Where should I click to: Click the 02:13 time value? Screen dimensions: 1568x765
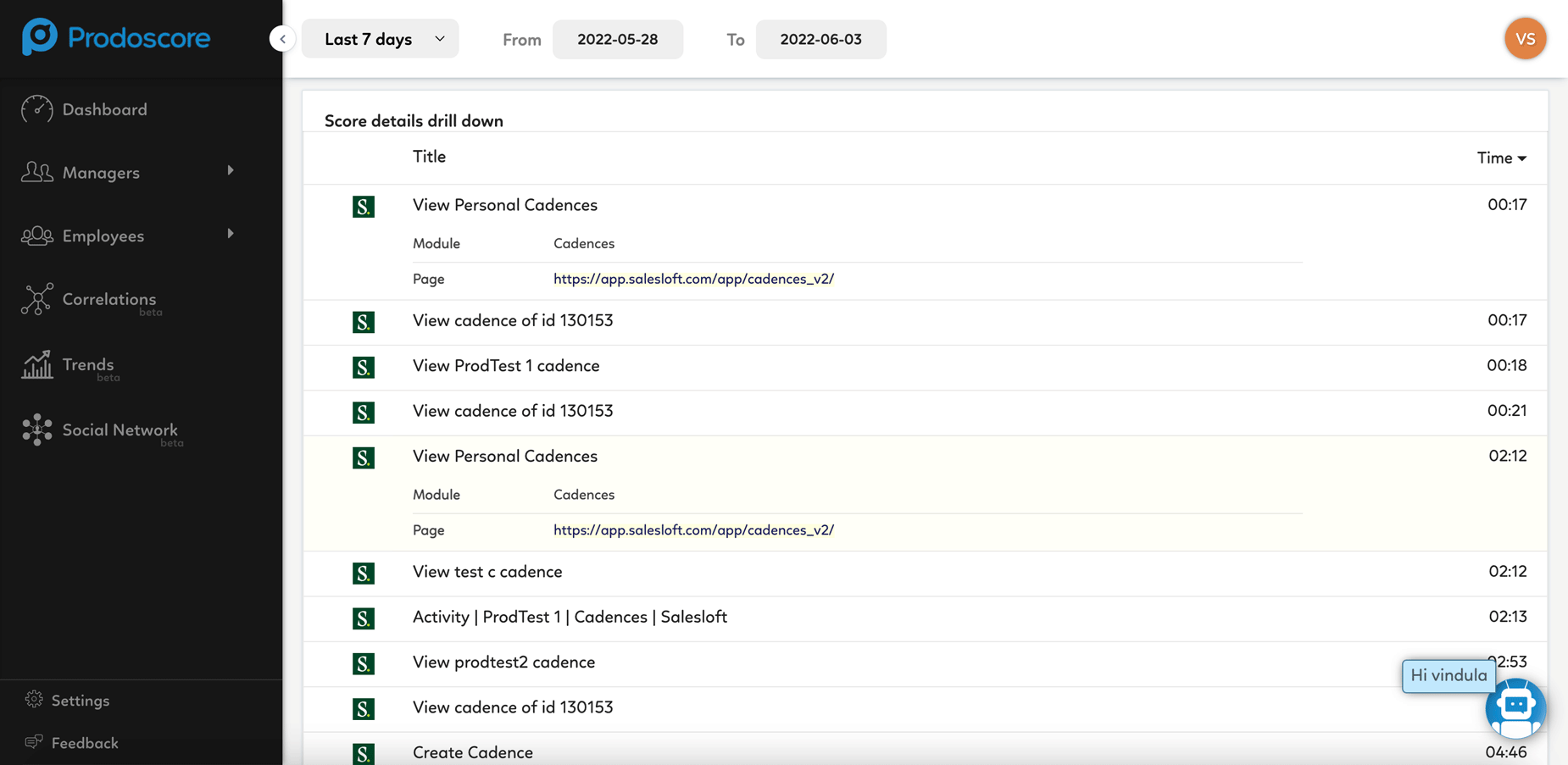tap(1508, 617)
